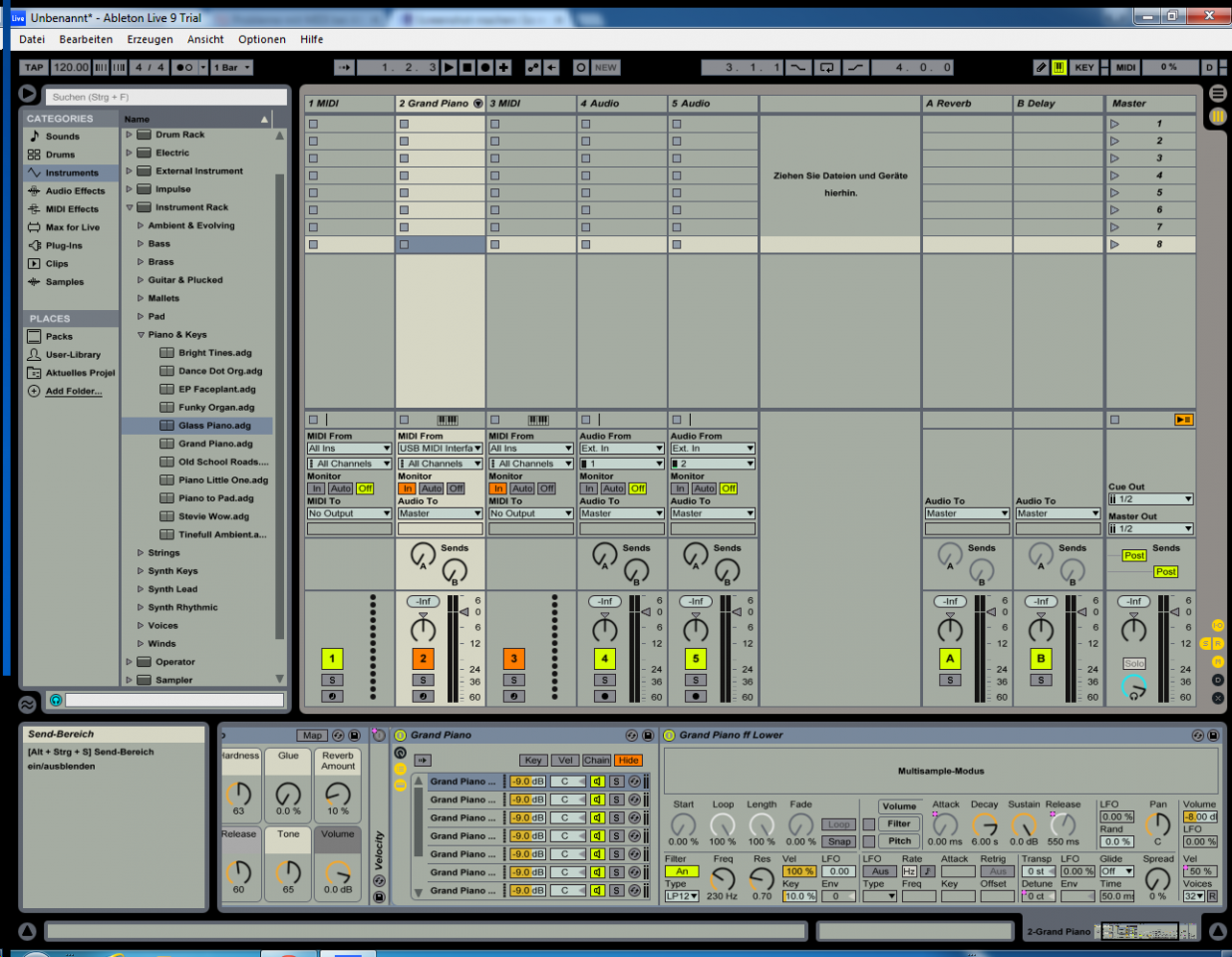The width and height of the screenshot is (1232, 957).
Task: Toggle the metronome button
Action: point(184,68)
